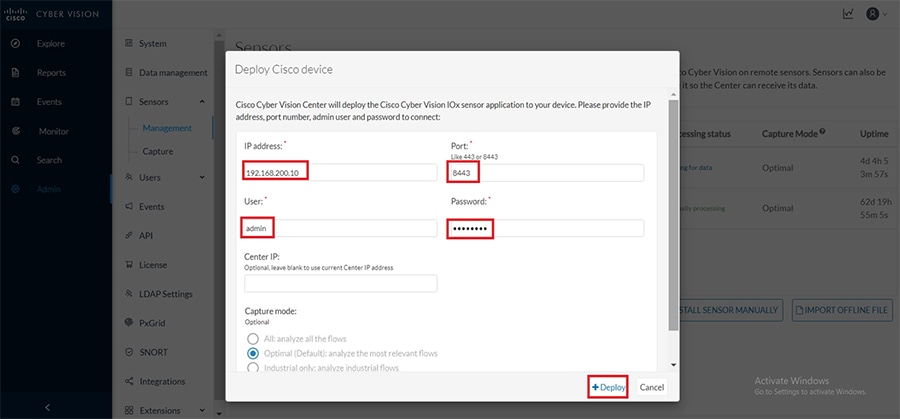Viewport: 900px width, 419px height.
Task: Click the SNORT shield icon
Action: (x=129, y=352)
